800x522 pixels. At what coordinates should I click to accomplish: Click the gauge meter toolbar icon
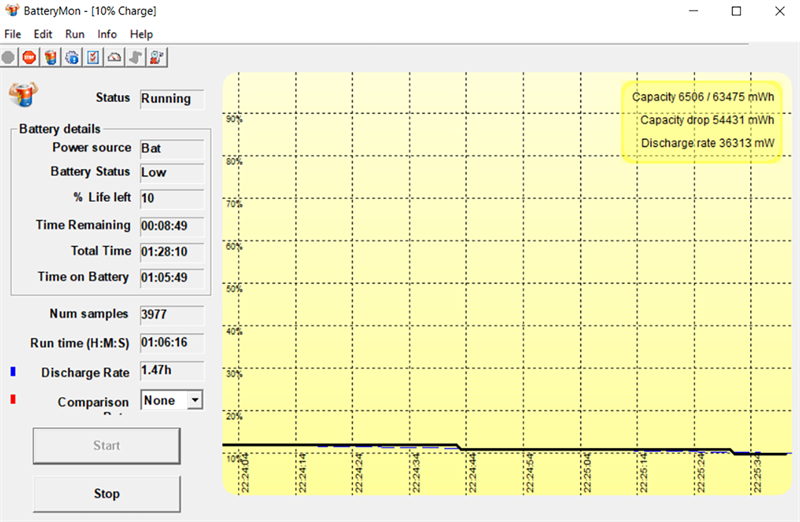(x=114, y=58)
